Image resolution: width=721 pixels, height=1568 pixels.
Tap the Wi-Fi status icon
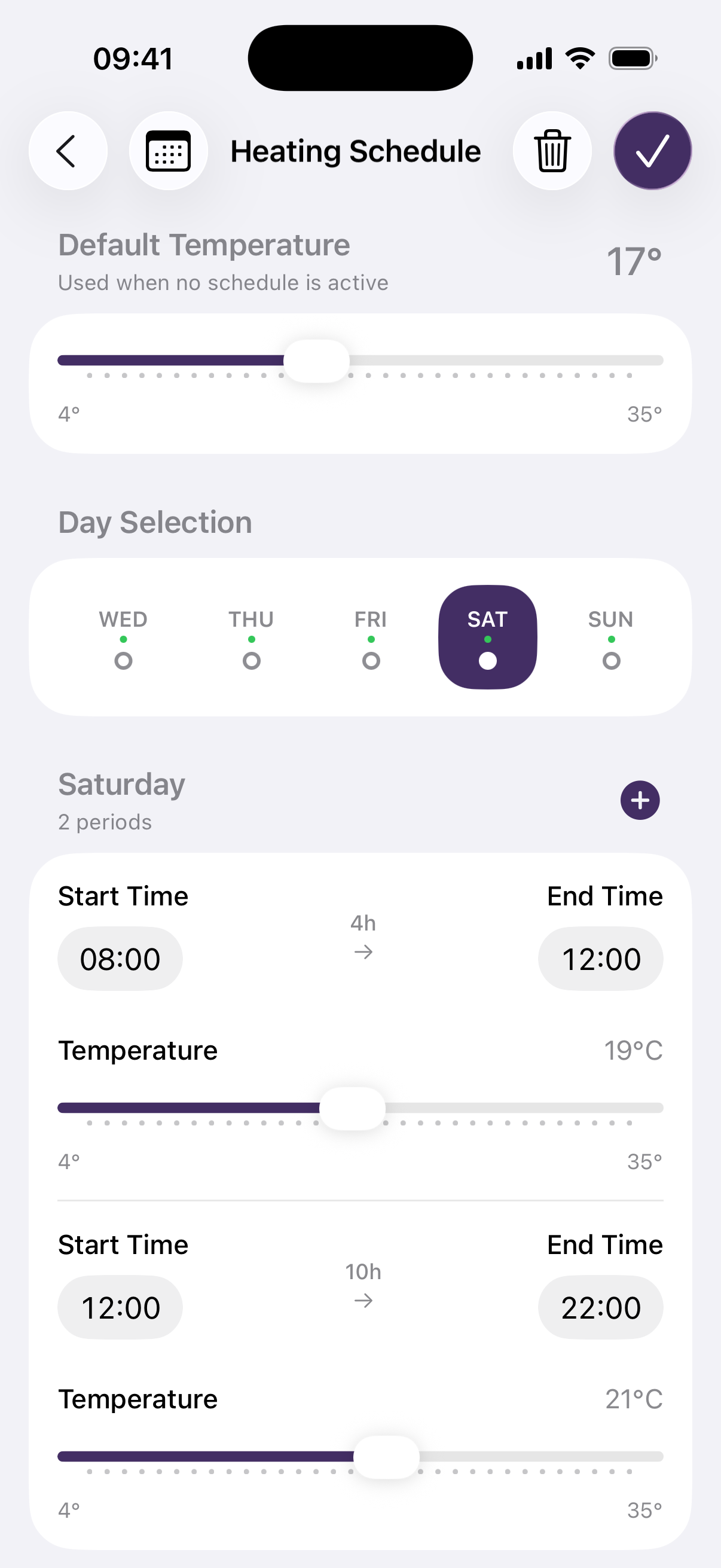click(580, 59)
